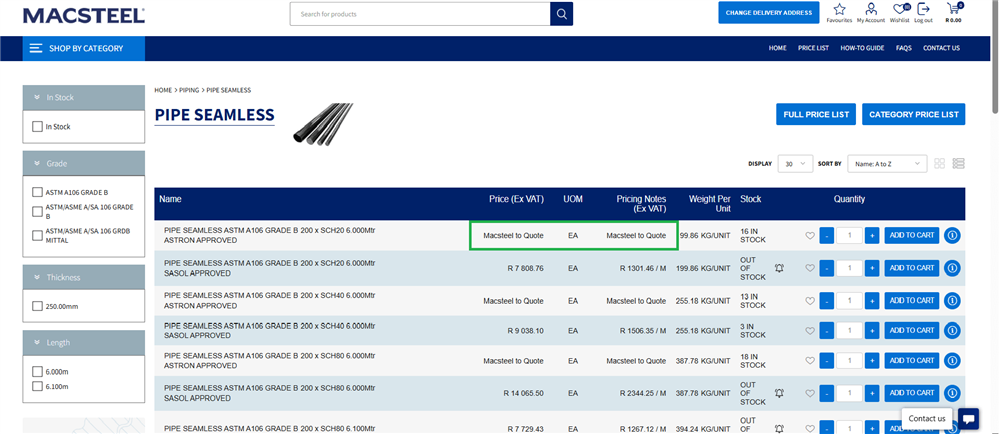The width and height of the screenshot is (1000, 434).
Task: Click the Full Price List button
Action: (x=815, y=114)
